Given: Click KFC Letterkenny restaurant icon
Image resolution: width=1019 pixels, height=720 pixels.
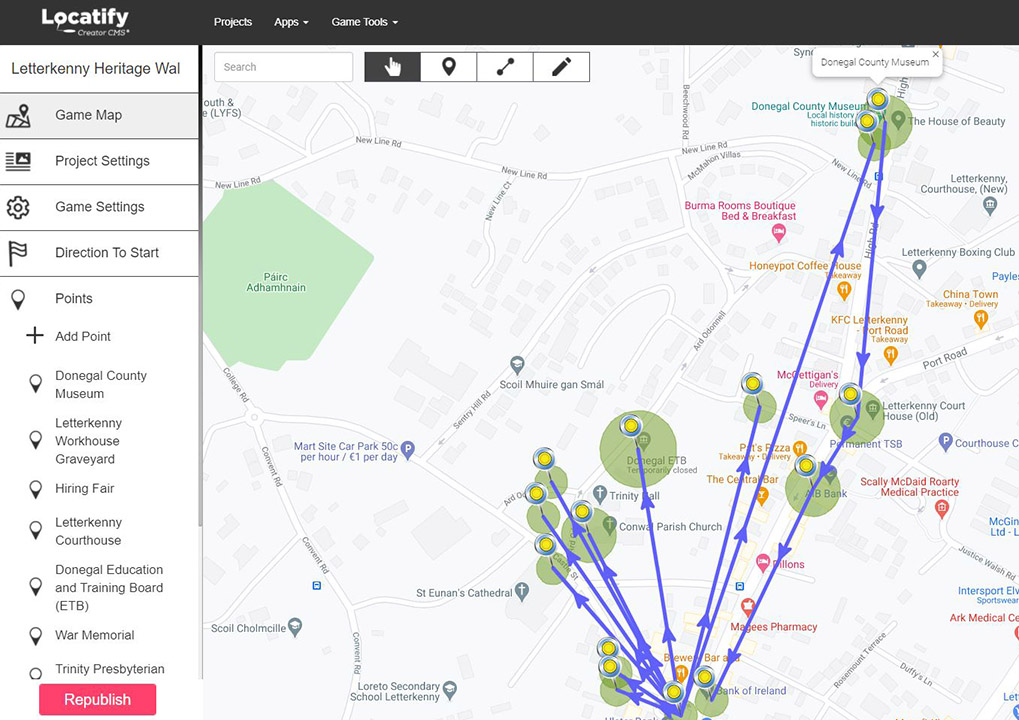Looking at the screenshot, I should (891, 355).
